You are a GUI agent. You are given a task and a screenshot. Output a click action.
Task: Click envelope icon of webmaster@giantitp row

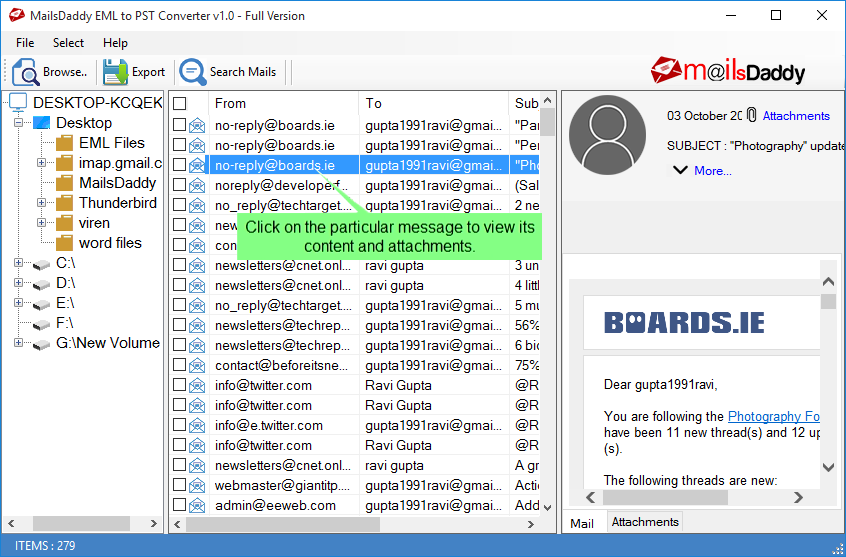click(197, 486)
